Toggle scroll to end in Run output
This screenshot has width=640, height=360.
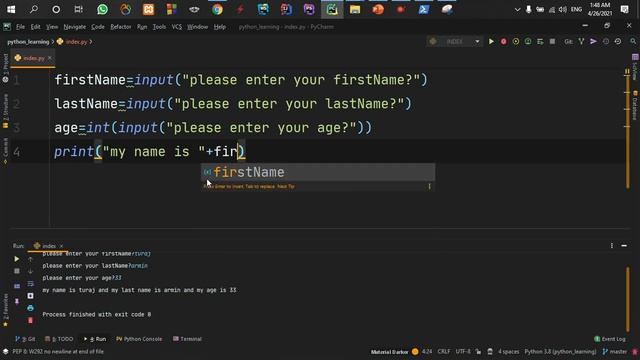[x=31, y=296]
